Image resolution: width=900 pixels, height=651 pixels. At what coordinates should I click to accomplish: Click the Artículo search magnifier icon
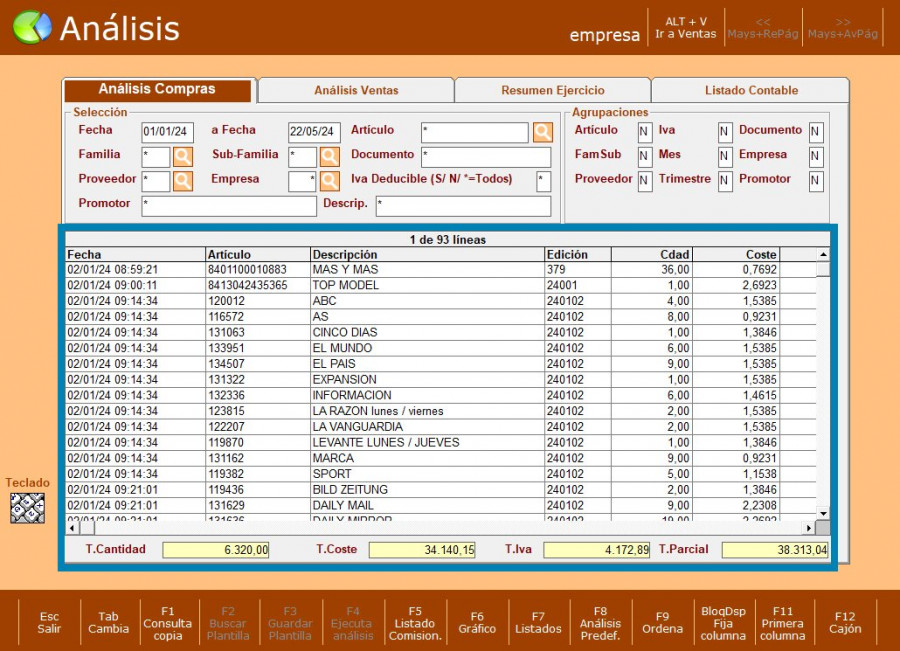[x=542, y=132]
